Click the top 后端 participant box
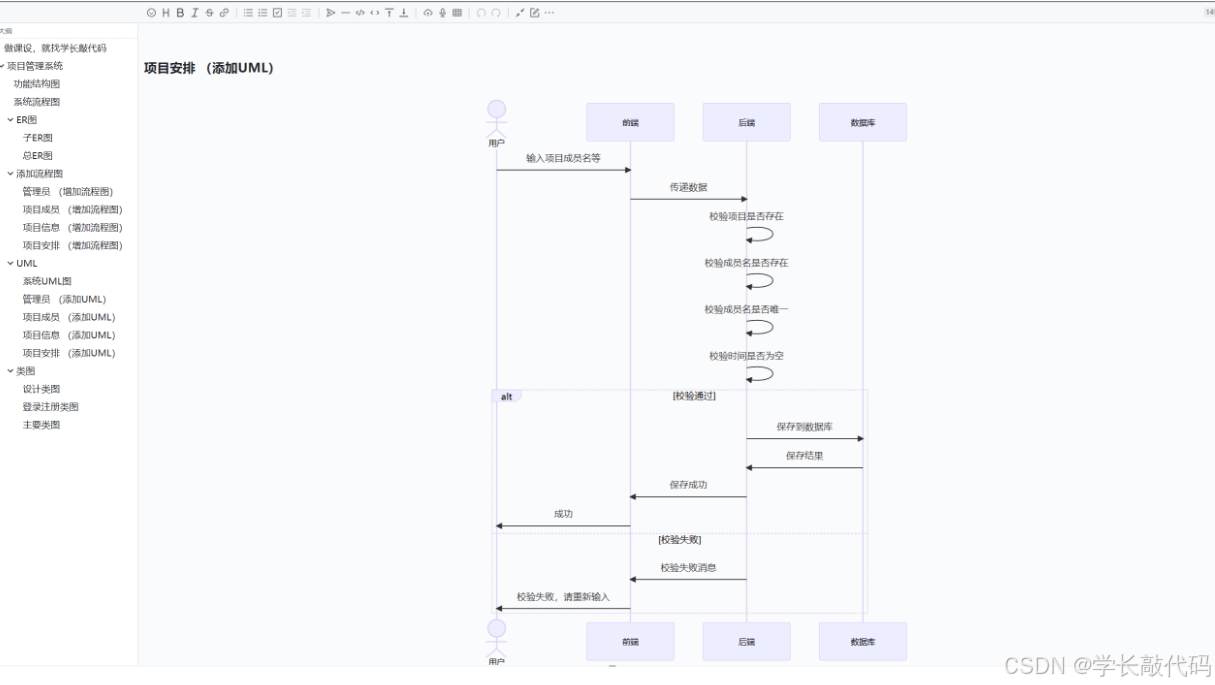This screenshot has width=1215, height=685. point(746,122)
